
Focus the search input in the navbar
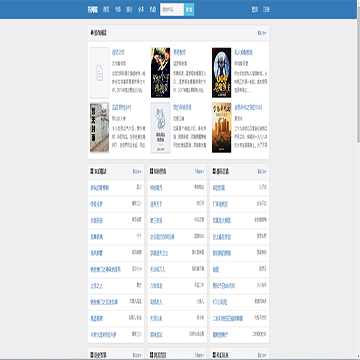point(172,10)
